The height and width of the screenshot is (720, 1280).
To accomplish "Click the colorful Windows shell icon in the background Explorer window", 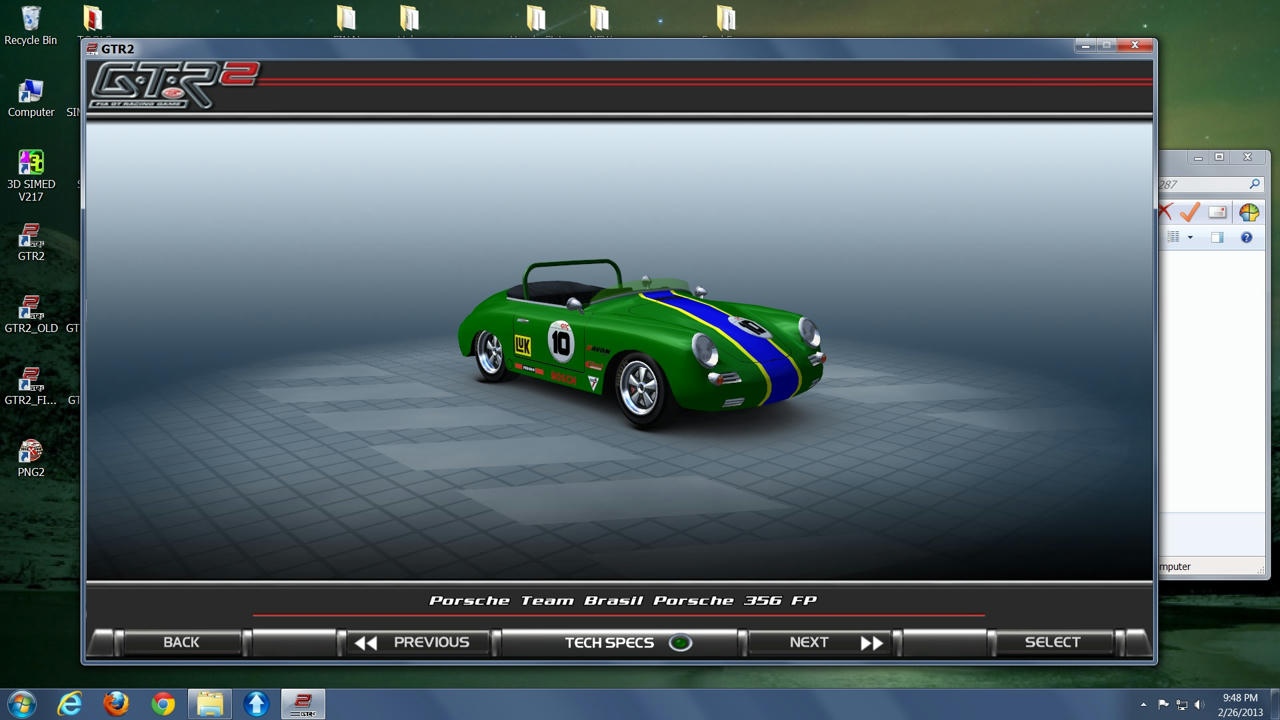I will click(x=1249, y=211).
